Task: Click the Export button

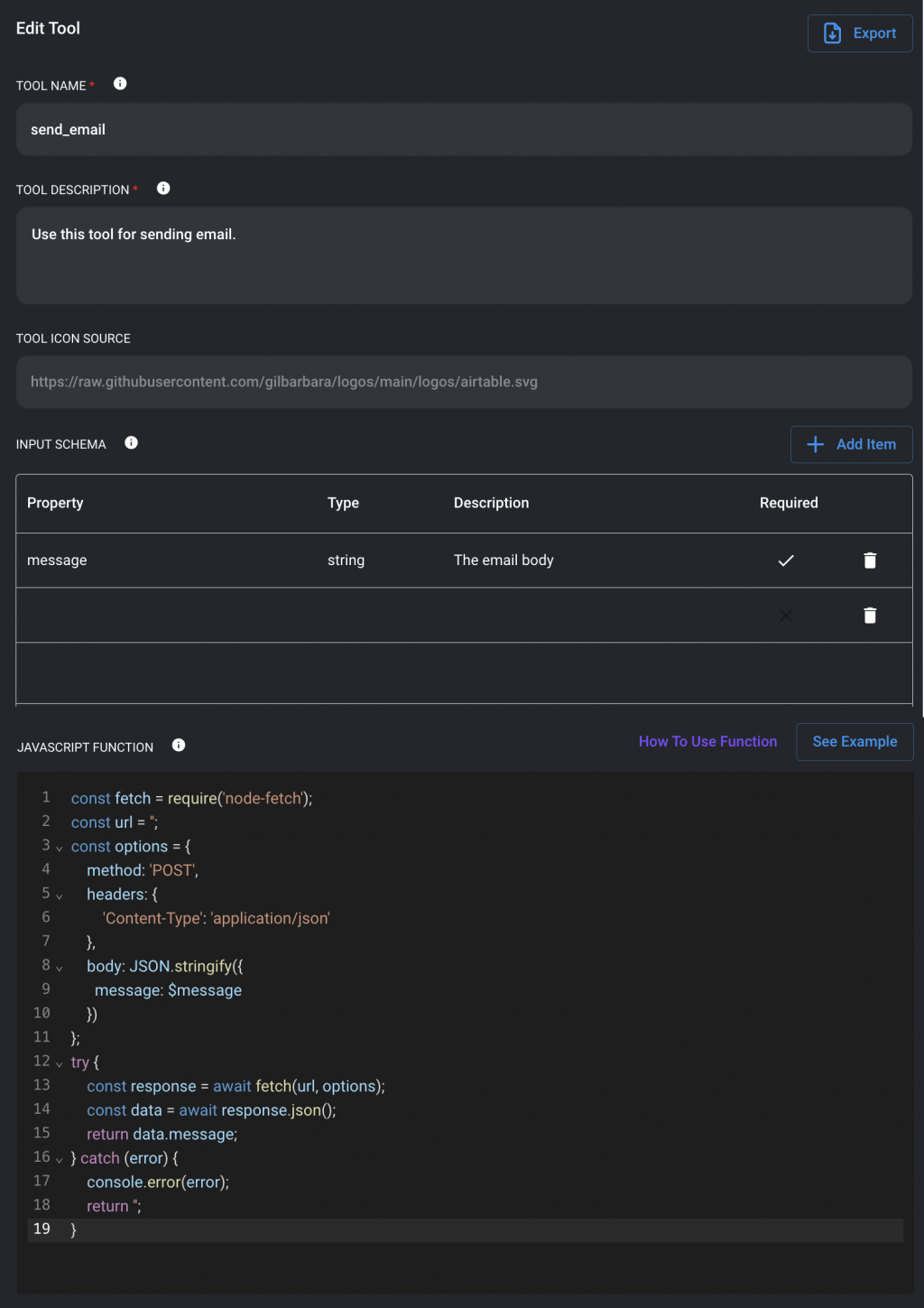Action: pos(860,33)
